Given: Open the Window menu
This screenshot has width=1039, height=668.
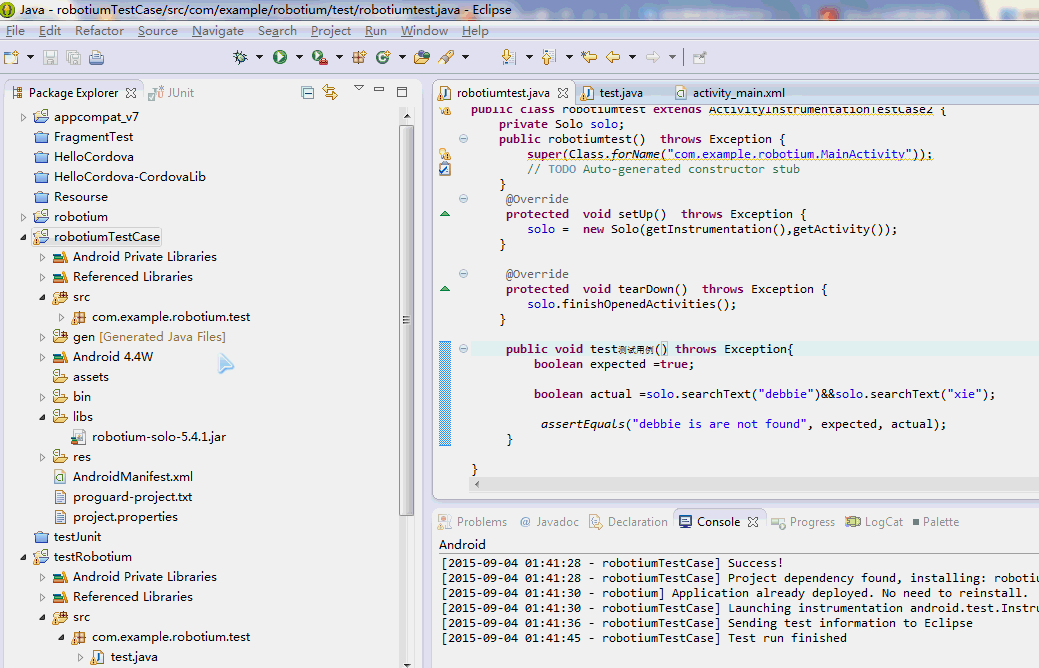Looking at the screenshot, I should pos(424,31).
